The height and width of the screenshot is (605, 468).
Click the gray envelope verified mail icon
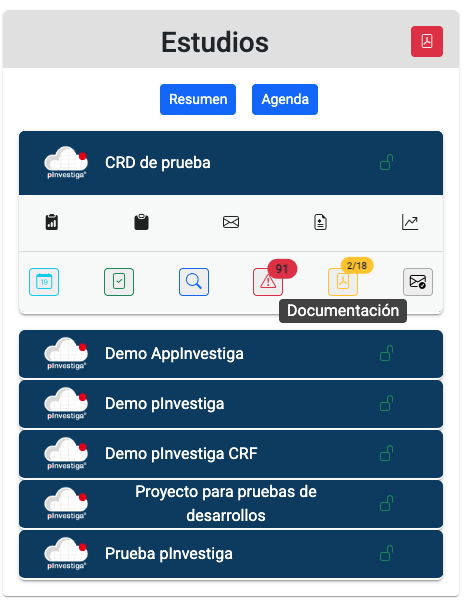(x=417, y=282)
